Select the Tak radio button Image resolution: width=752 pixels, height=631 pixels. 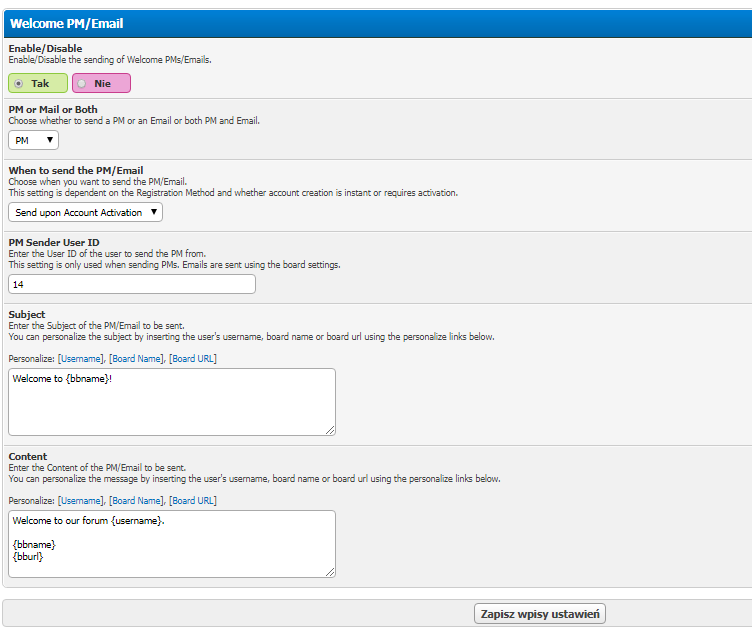tap(18, 83)
